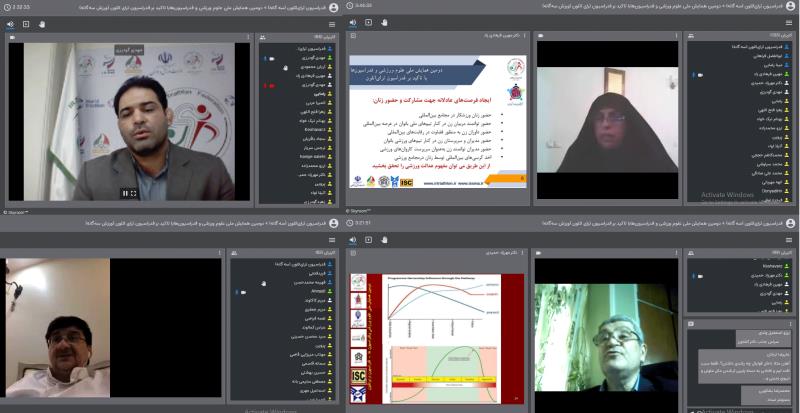The width and height of the screenshot is (800, 413).
Task: Open the profile avatar in top-right session header
Action: [x=790, y=6]
